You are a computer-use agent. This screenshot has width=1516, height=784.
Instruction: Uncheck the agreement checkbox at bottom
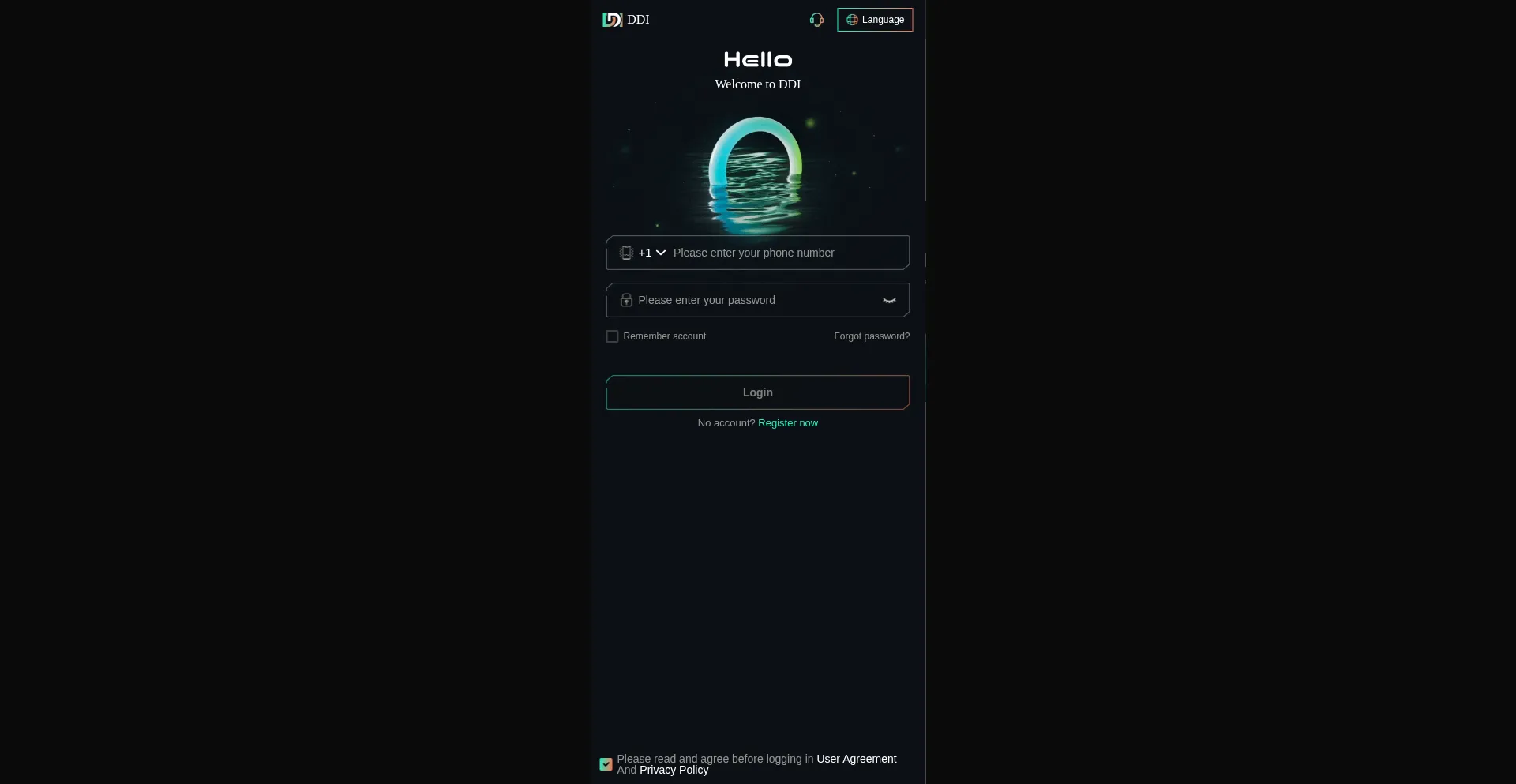pyautogui.click(x=606, y=764)
